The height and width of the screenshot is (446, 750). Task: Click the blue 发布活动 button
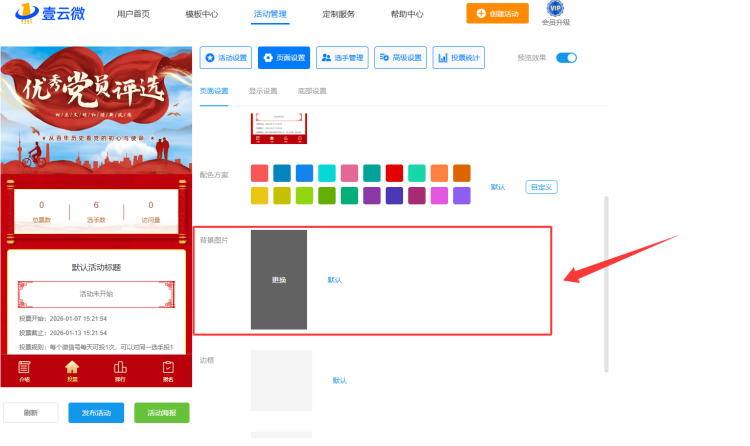pos(96,412)
